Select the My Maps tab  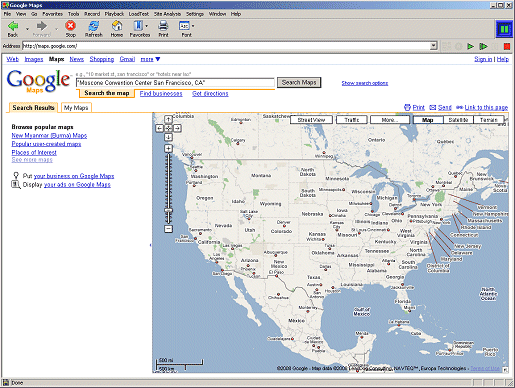coord(76,107)
